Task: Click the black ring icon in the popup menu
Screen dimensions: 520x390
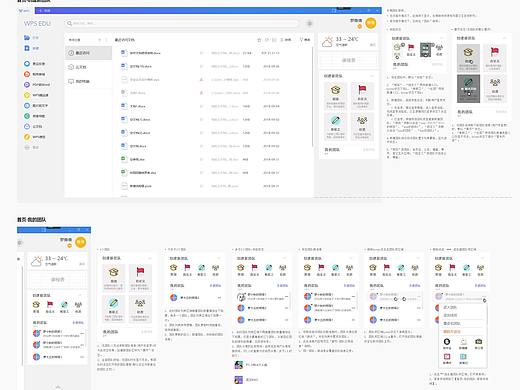Action: (x=447, y=341)
